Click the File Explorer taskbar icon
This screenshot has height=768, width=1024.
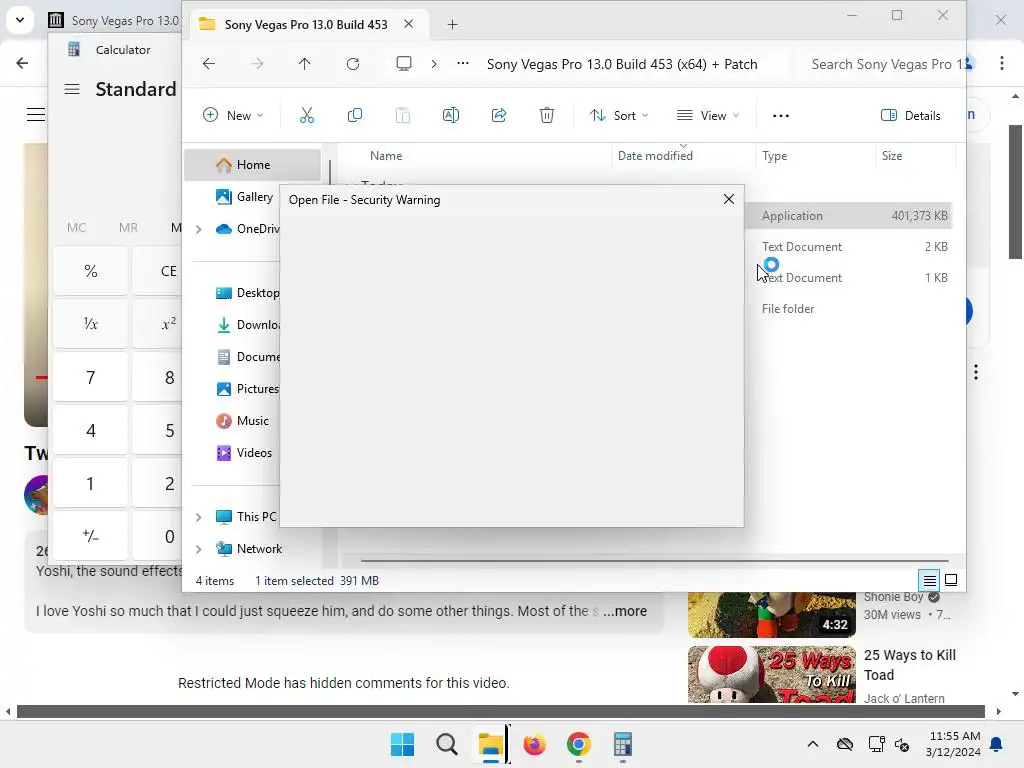[x=490, y=744]
